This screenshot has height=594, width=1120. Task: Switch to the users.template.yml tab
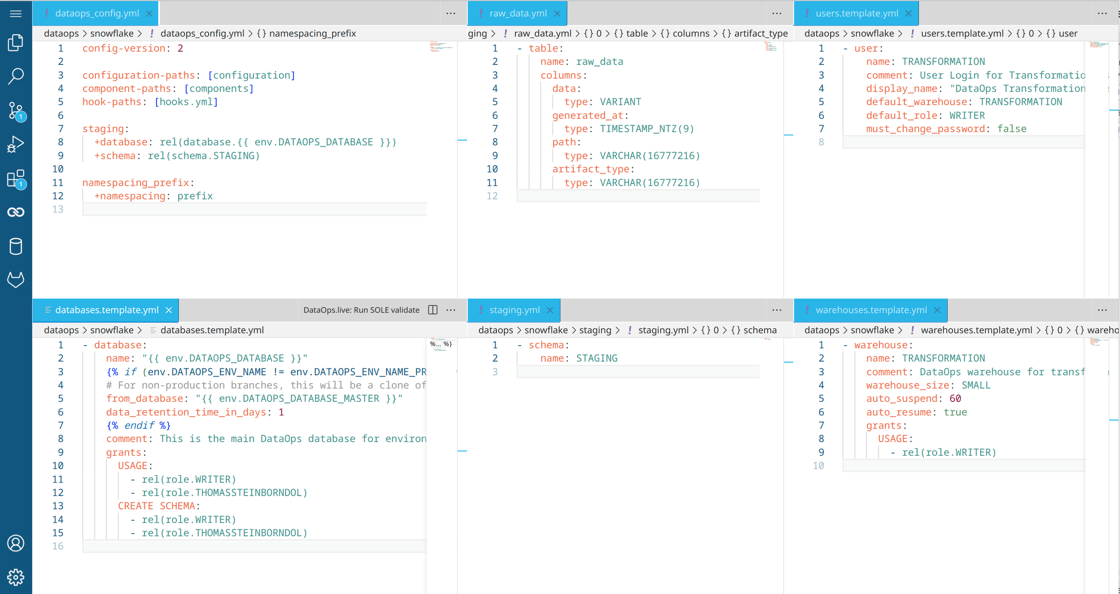coord(856,14)
